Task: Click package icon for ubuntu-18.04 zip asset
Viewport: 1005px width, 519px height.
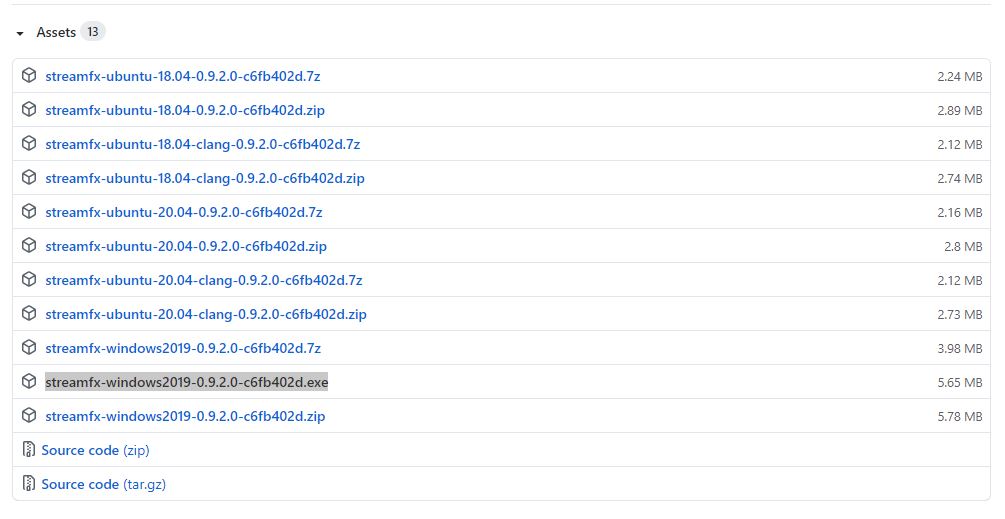Action: pyautogui.click(x=29, y=110)
